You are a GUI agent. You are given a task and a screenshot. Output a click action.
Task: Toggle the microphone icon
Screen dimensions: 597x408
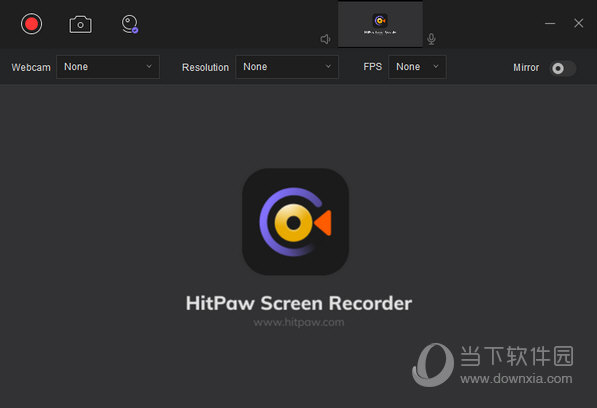(x=431, y=39)
